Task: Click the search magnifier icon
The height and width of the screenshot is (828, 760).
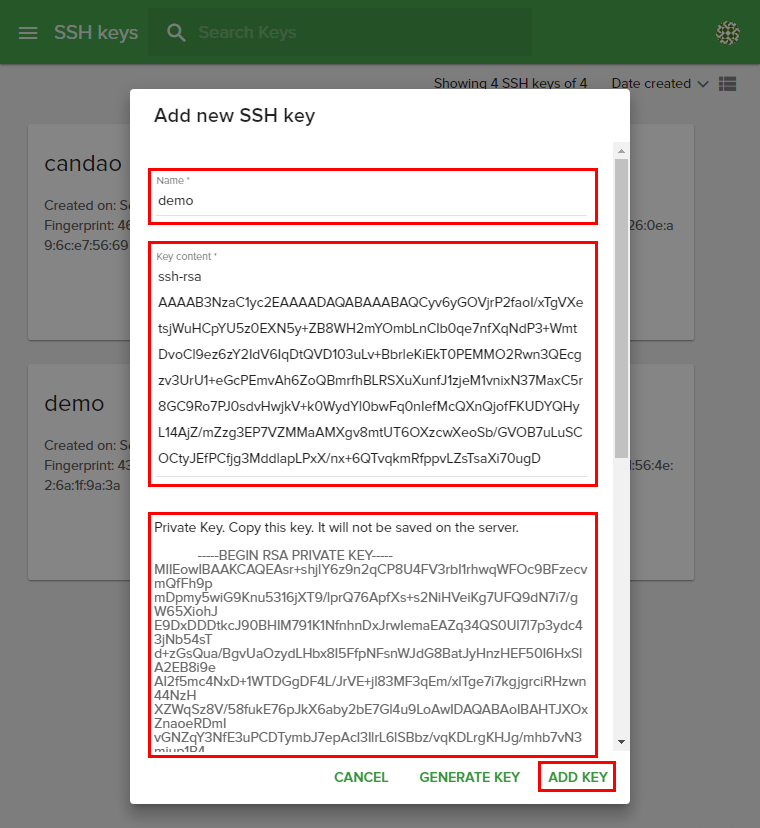Action: (x=177, y=33)
